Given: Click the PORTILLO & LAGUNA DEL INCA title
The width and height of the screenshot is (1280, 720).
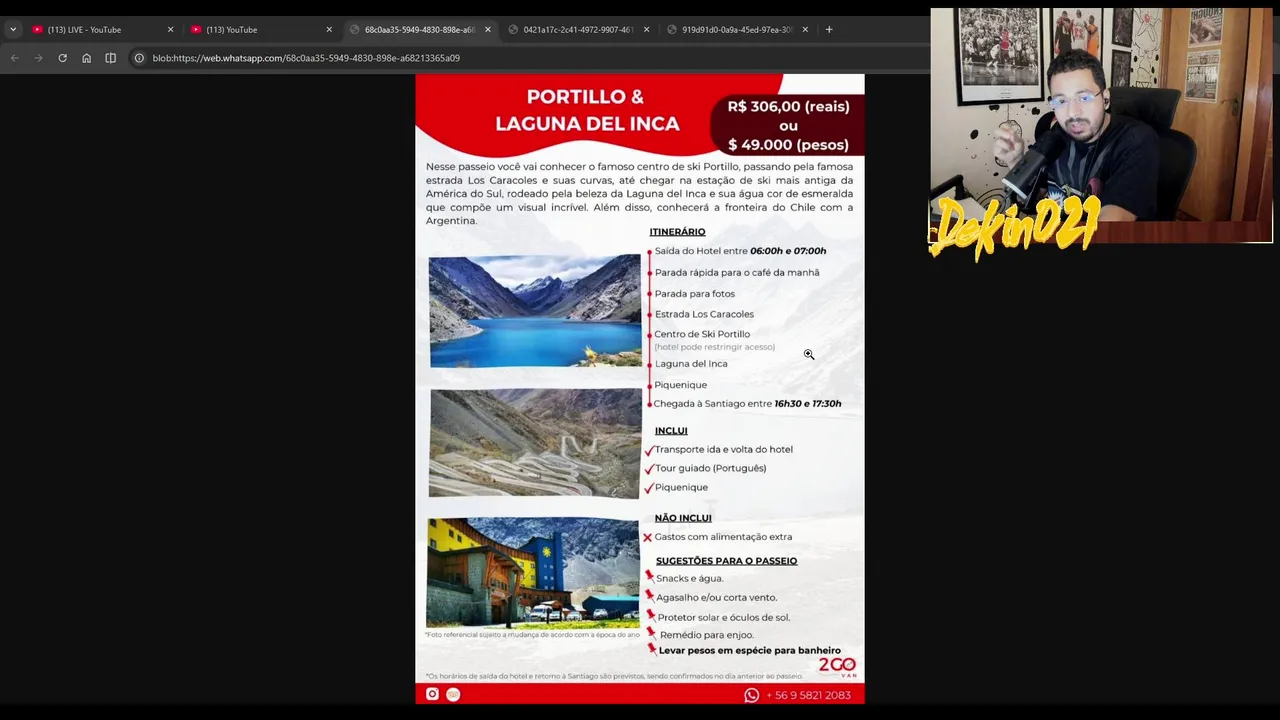Looking at the screenshot, I should (587, 110).
